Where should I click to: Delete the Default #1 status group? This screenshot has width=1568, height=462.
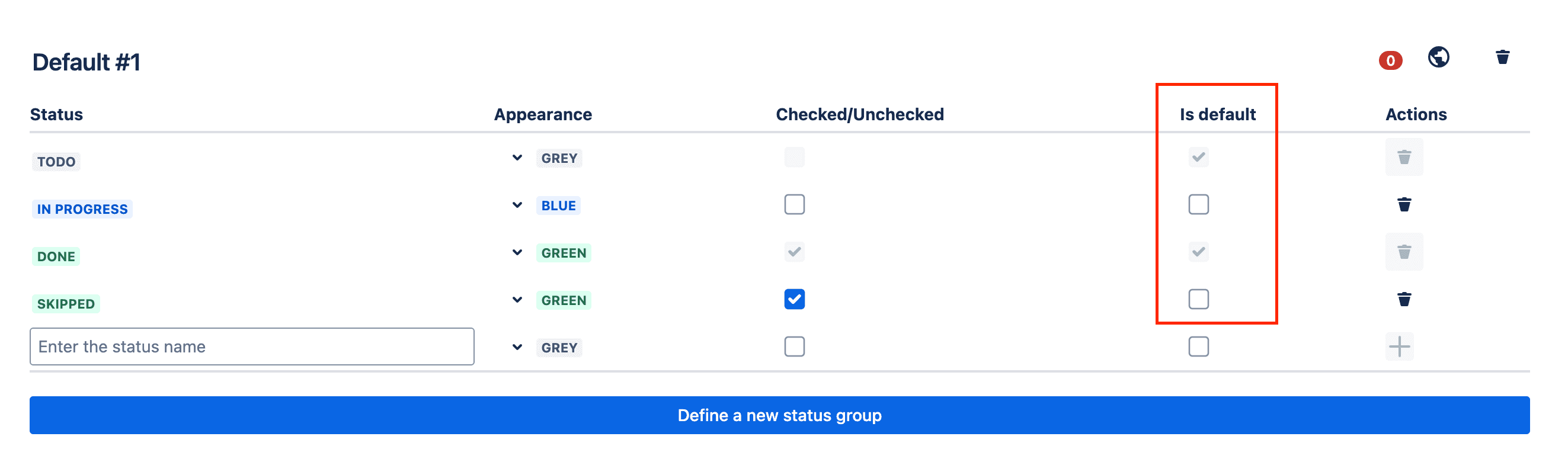click(1502, 57)
